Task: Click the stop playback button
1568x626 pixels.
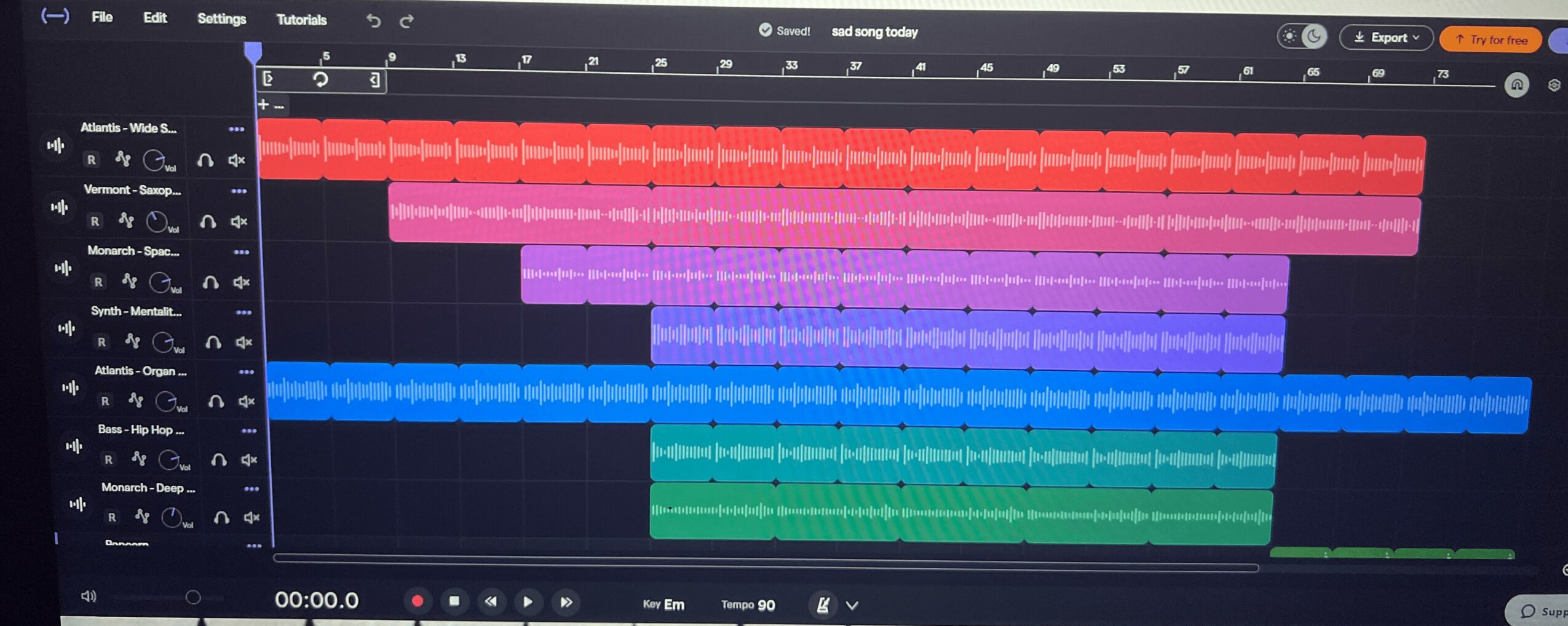Action: pyautogui.click(x=454, y=601)
